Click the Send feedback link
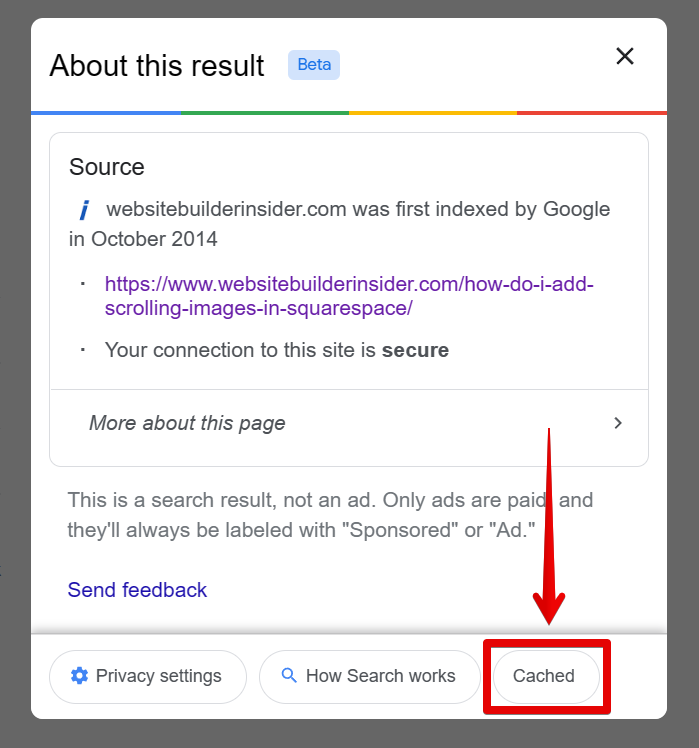Image resolution: width=699 pixels, height=748 pixels. (137, 590)
